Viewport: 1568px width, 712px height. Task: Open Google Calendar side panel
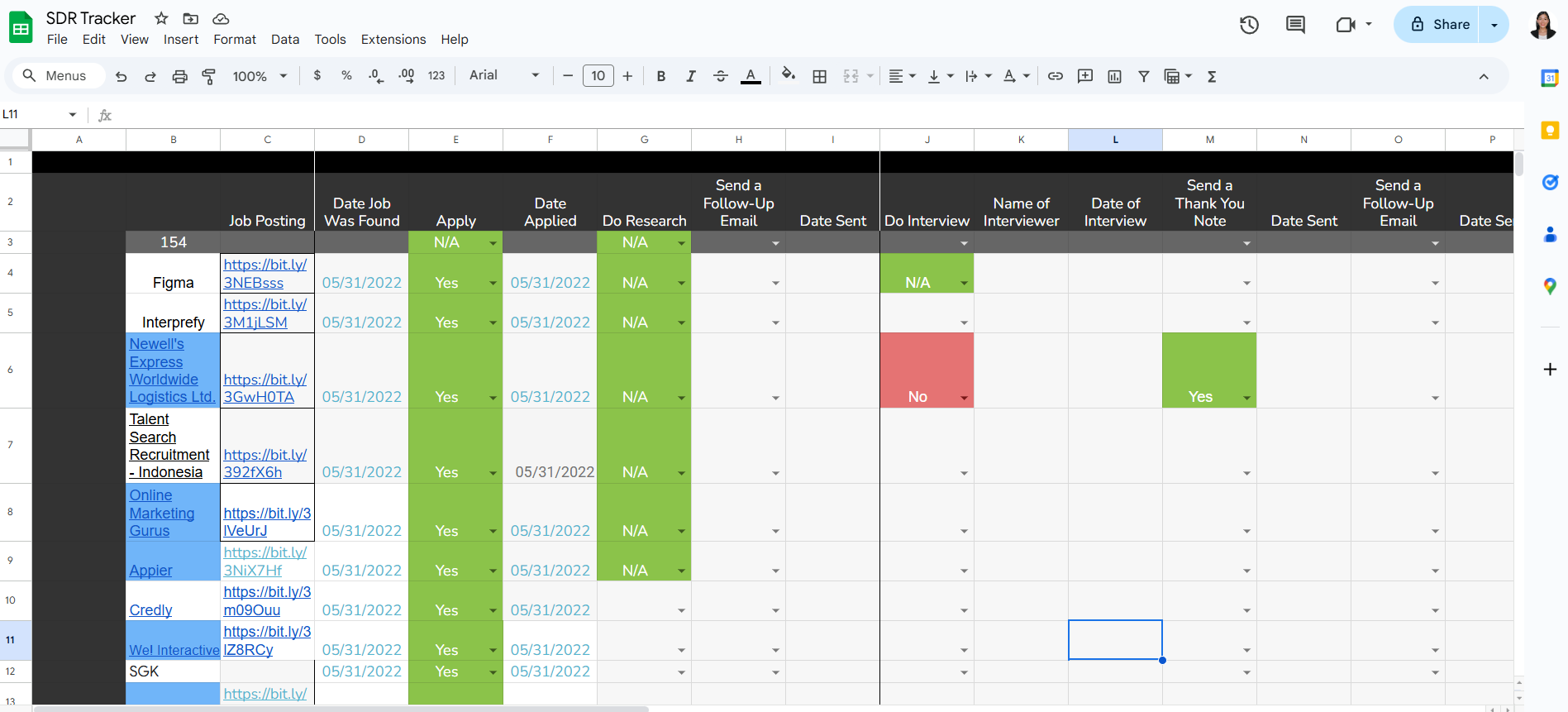[1550, 79]
